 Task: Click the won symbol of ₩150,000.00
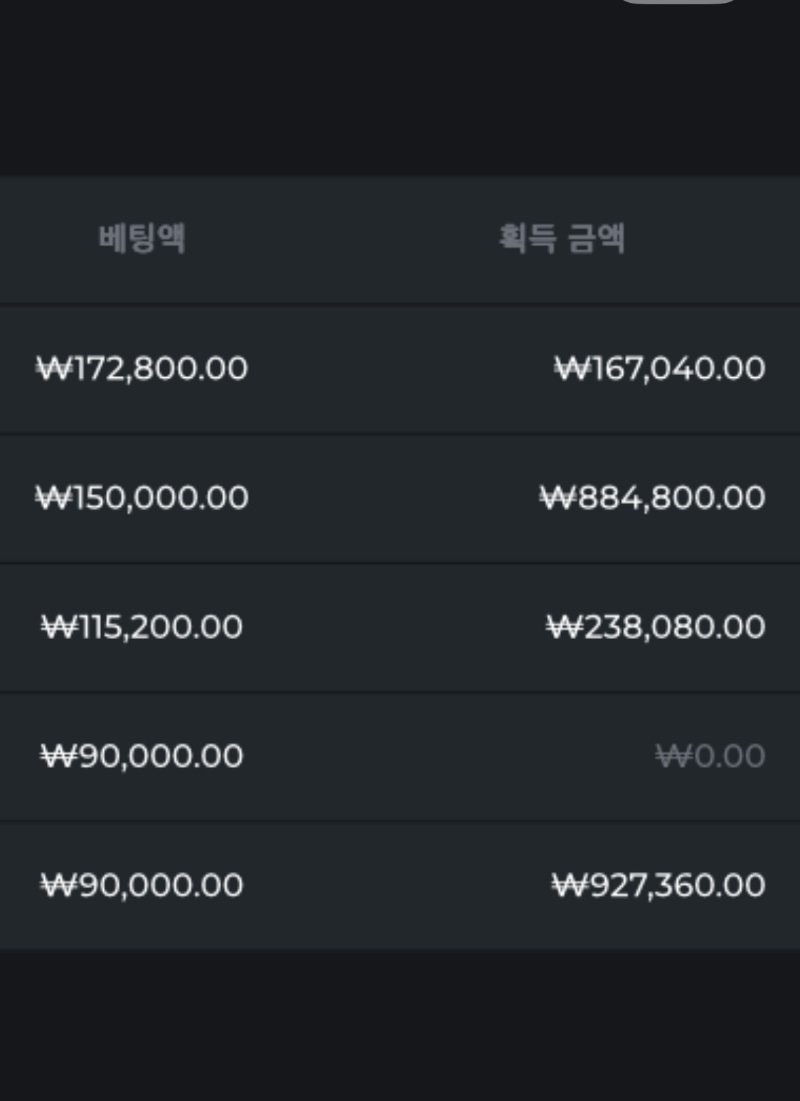point(50,498)
